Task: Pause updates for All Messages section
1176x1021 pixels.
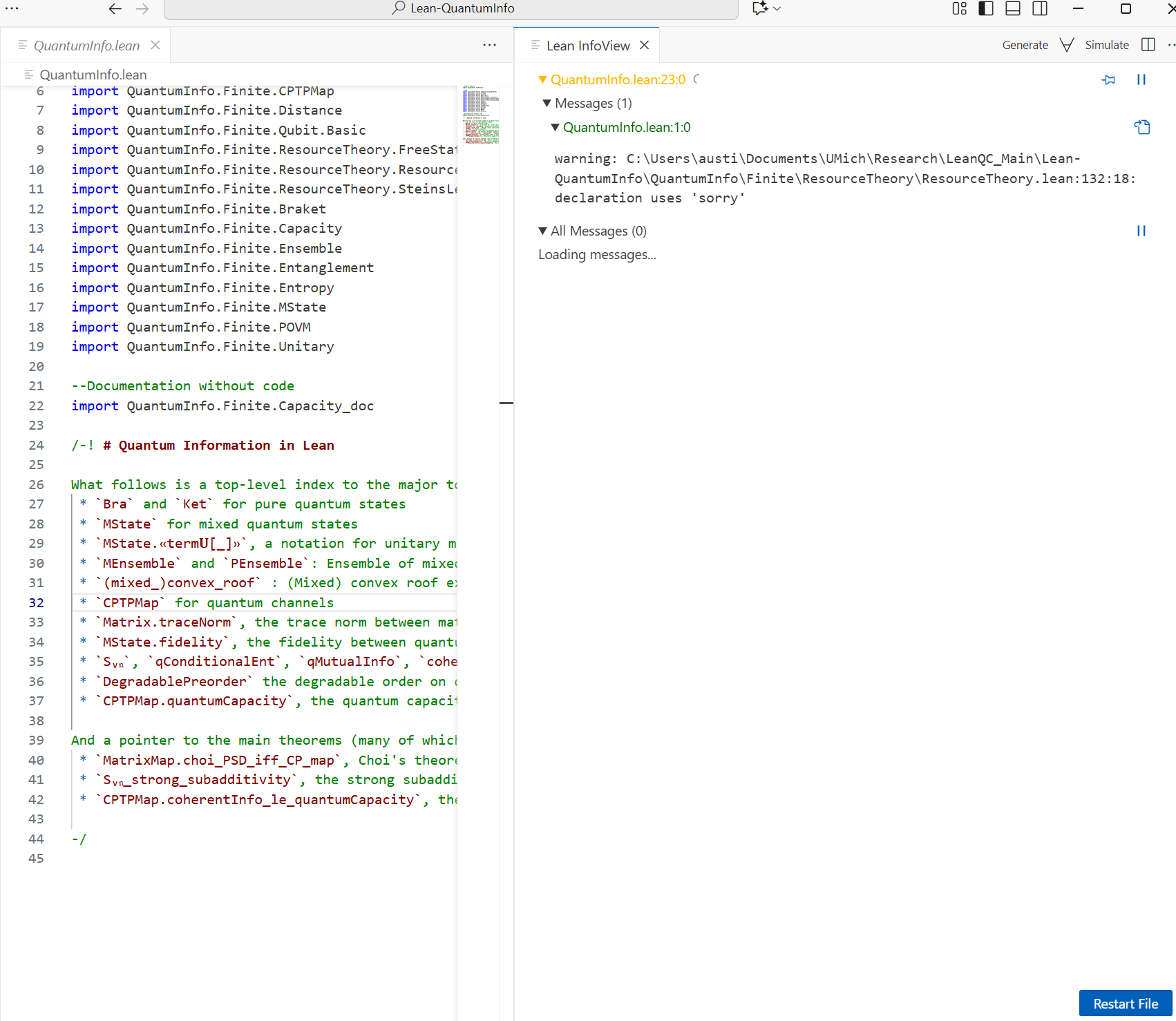Action: [x=1141, y=231]
